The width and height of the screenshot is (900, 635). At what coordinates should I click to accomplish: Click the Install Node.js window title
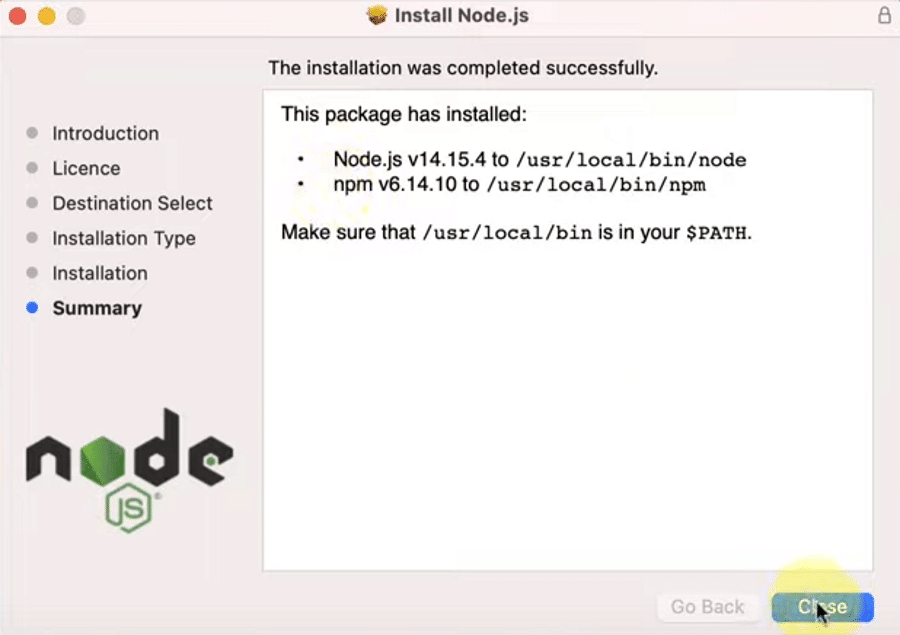[460, 15]
